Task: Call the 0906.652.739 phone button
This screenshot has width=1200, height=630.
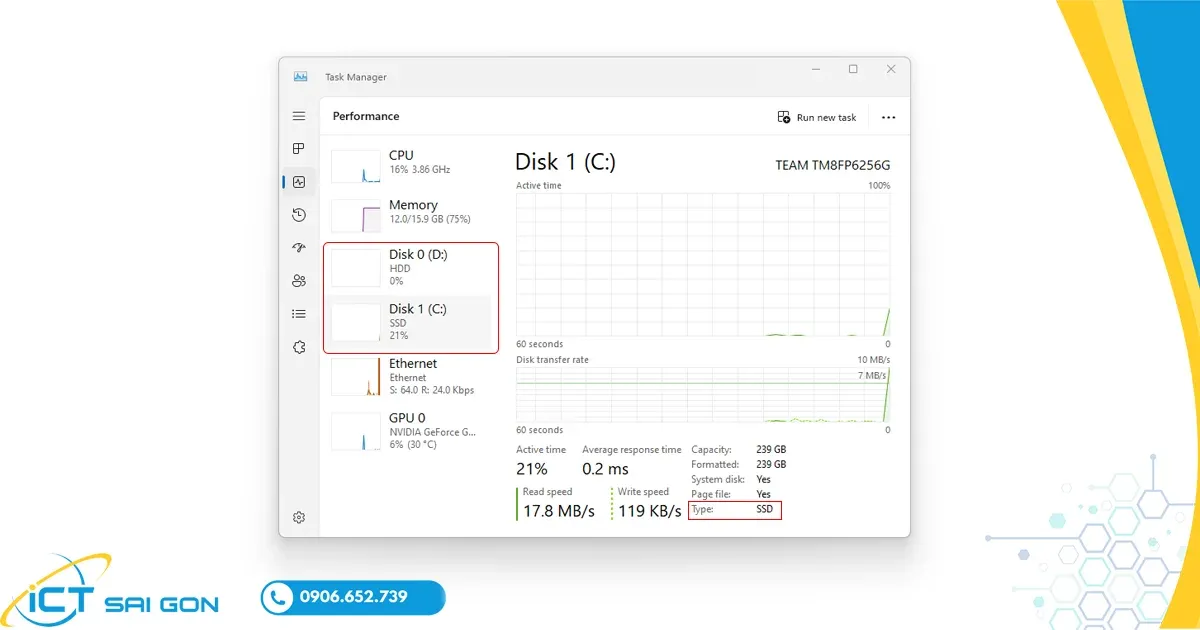Action: [x=352, y=597]
